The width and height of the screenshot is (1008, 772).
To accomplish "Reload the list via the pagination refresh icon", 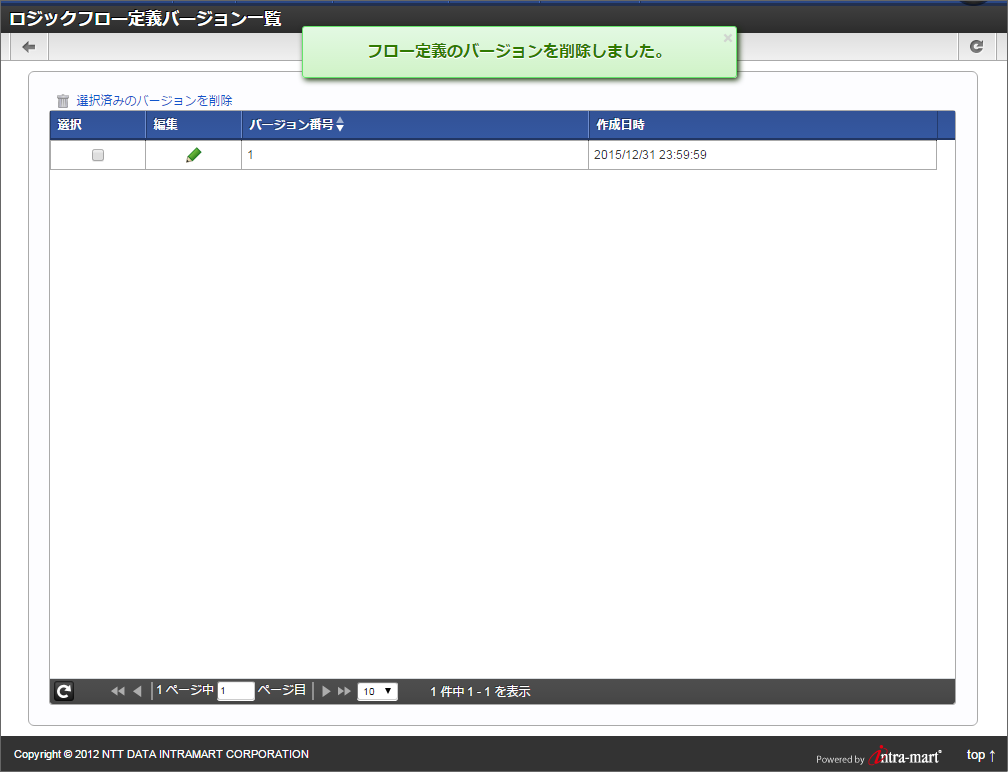I will click(x=63, y=690).
